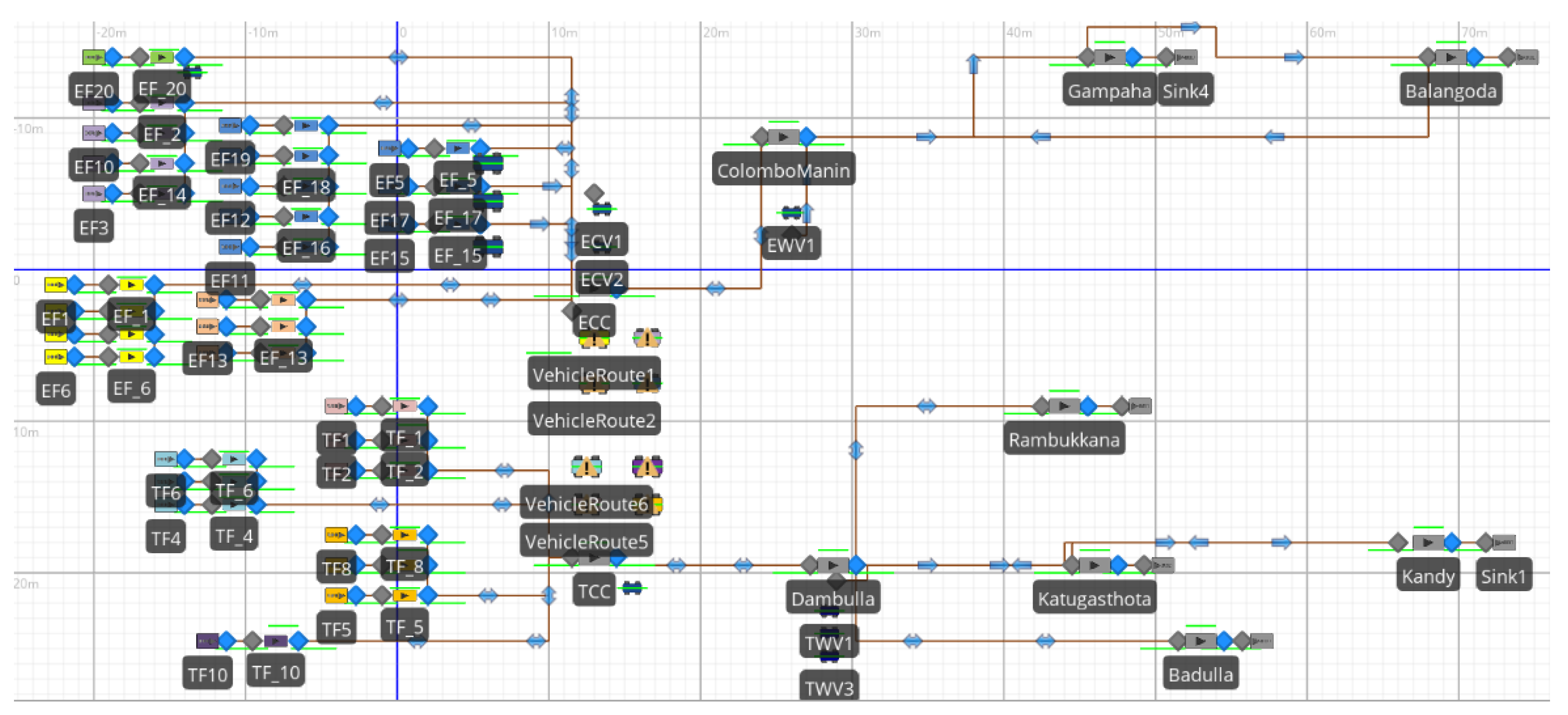Click the Dambulla label

(833, 599)
